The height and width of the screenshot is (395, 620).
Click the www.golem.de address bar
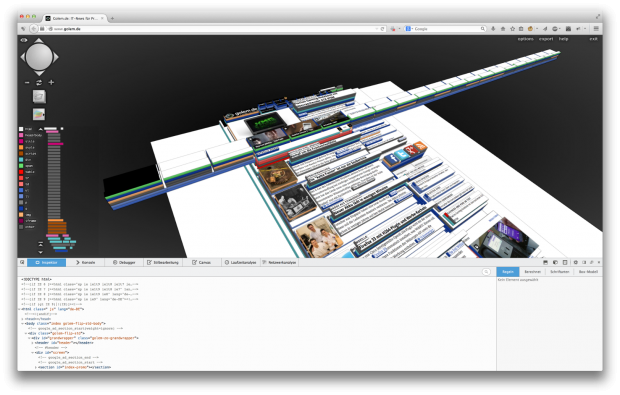pyautogui.click(x=214, y=28)
